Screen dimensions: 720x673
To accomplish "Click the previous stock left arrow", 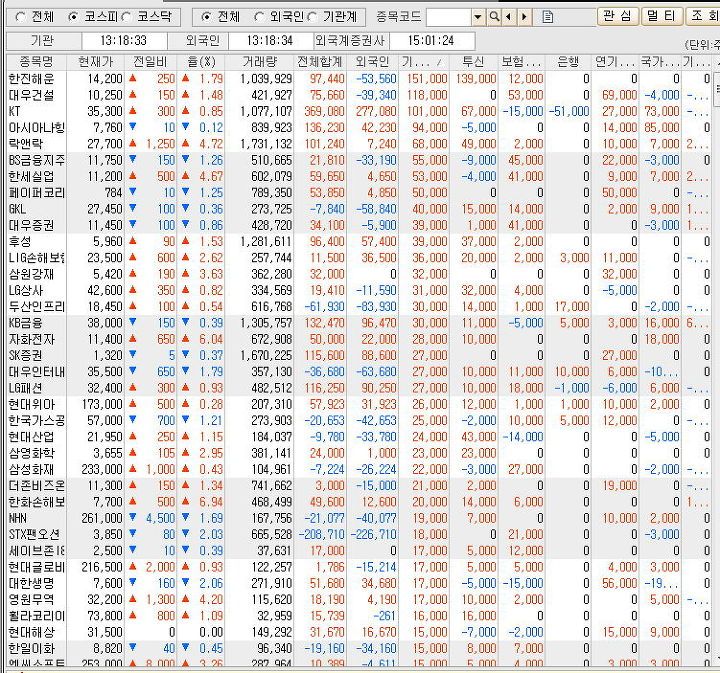I will 508,17.
